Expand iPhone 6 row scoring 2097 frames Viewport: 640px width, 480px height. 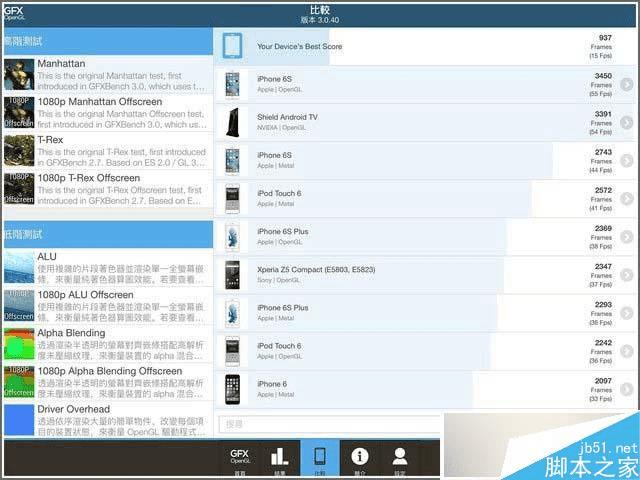pyautogui.click(x=627, y=389)
